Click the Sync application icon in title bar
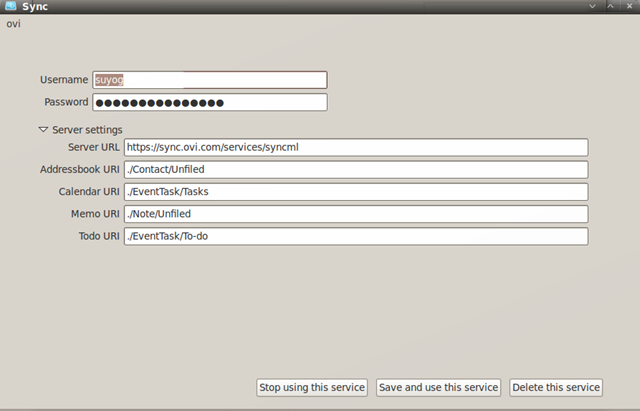The height and width of the screenshot is (411, 640). point(11,6)
